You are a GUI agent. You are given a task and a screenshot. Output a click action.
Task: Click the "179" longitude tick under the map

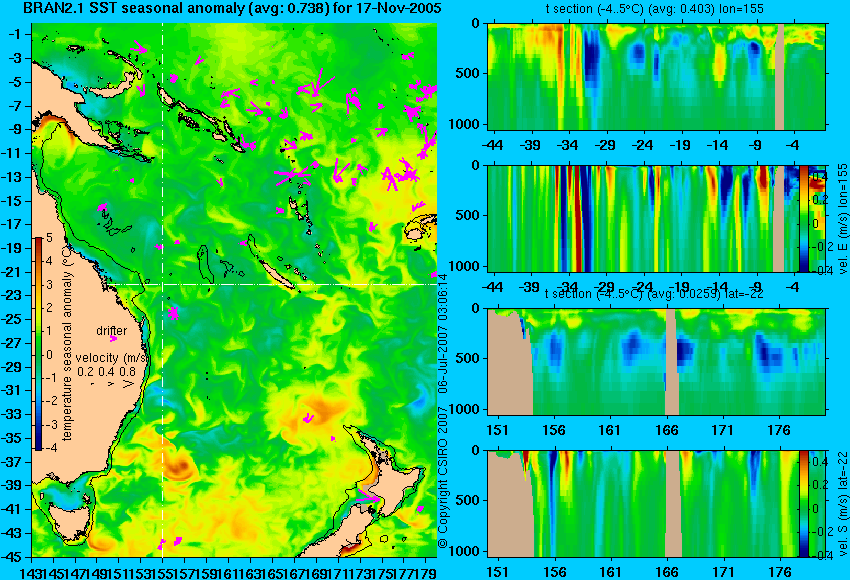click(426, 572)
